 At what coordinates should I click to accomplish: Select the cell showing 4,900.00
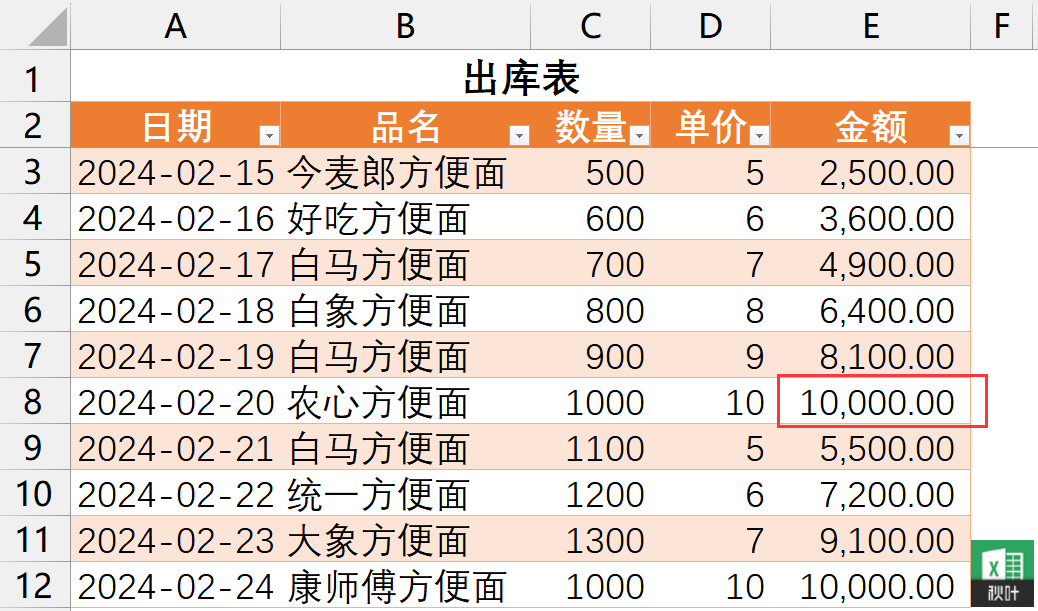click(x=870, y=264)
